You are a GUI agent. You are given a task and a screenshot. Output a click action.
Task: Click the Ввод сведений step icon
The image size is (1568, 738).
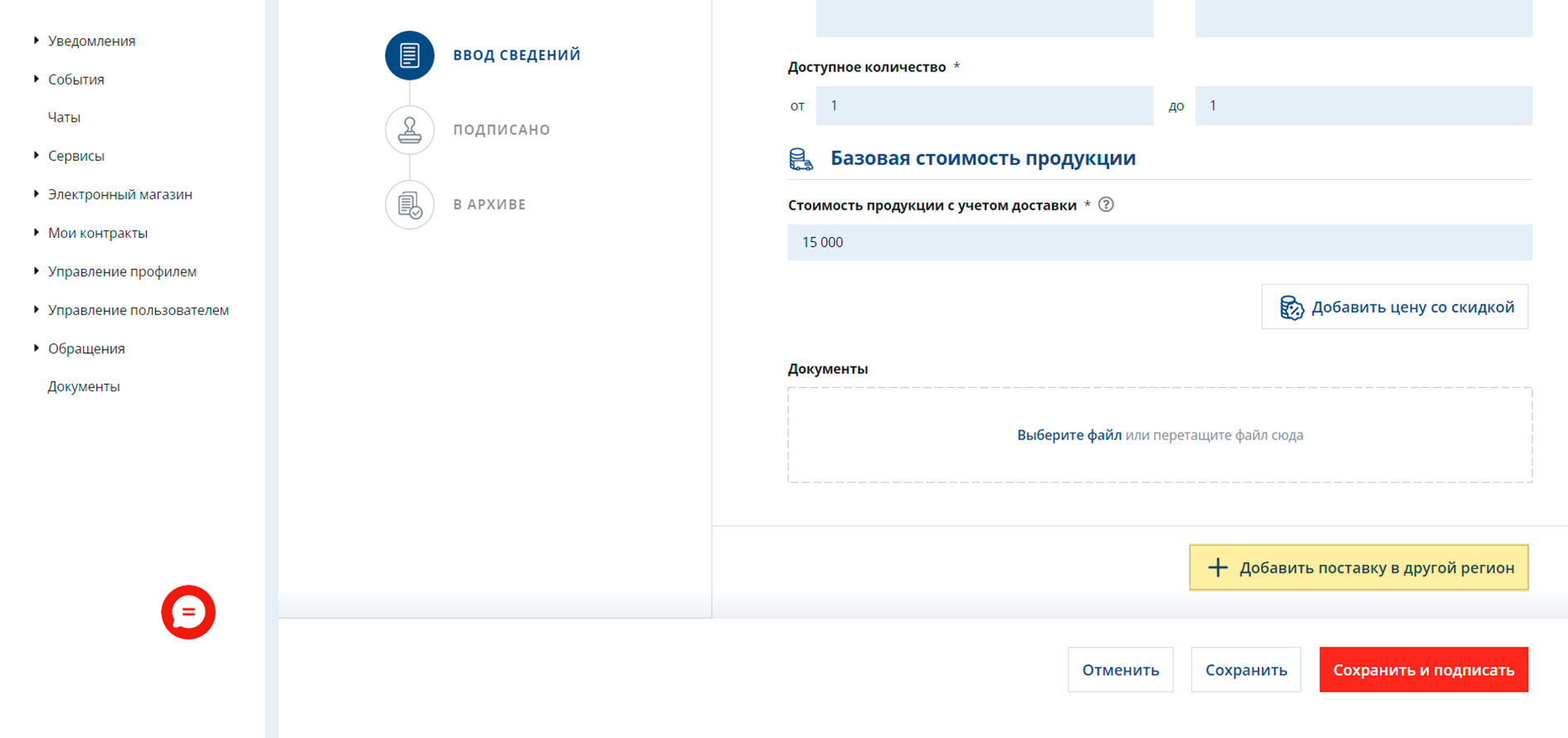410,56
